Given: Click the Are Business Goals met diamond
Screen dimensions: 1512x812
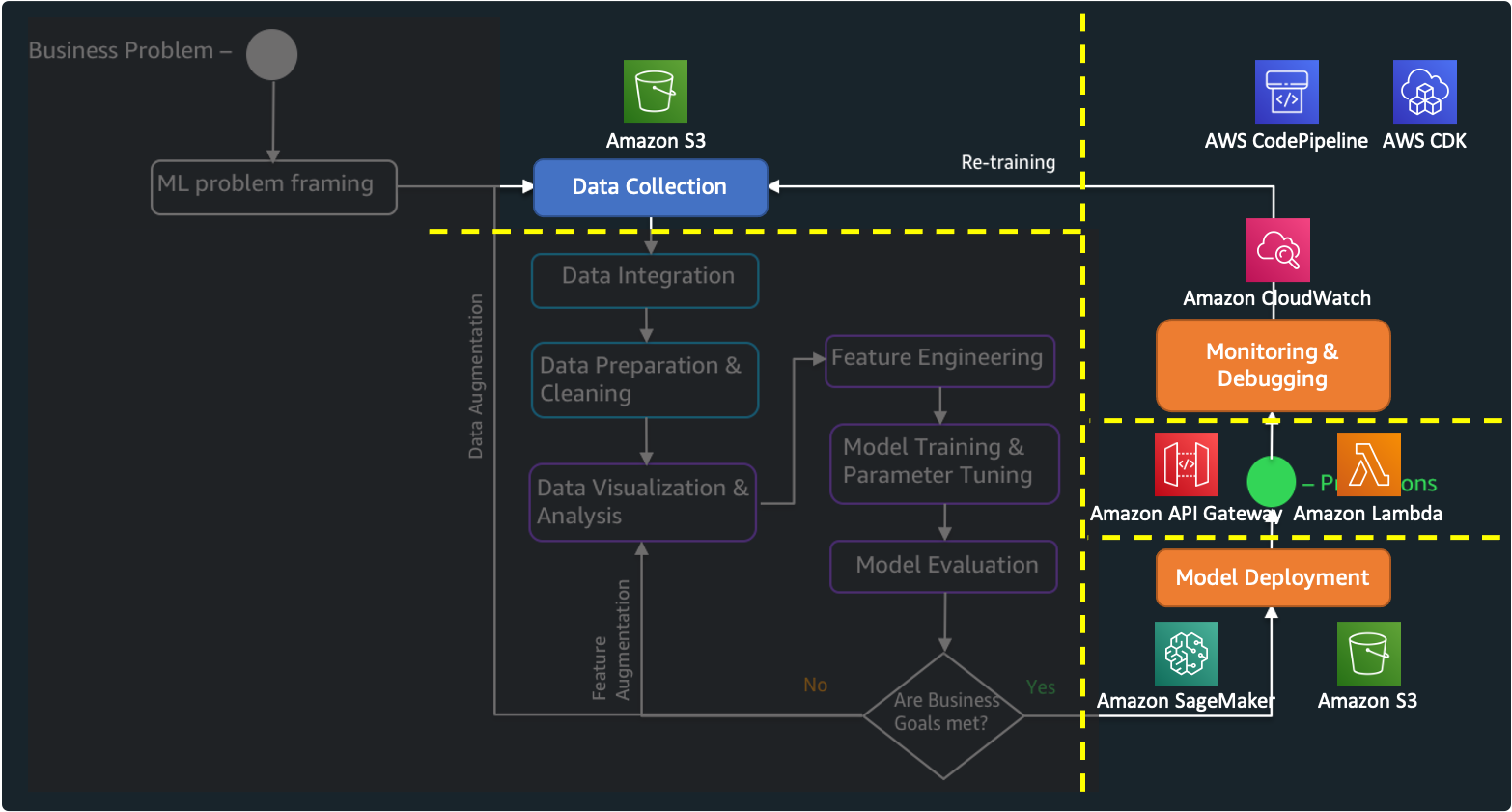Looking at the screenshot, I should click(x=943, y=715).
